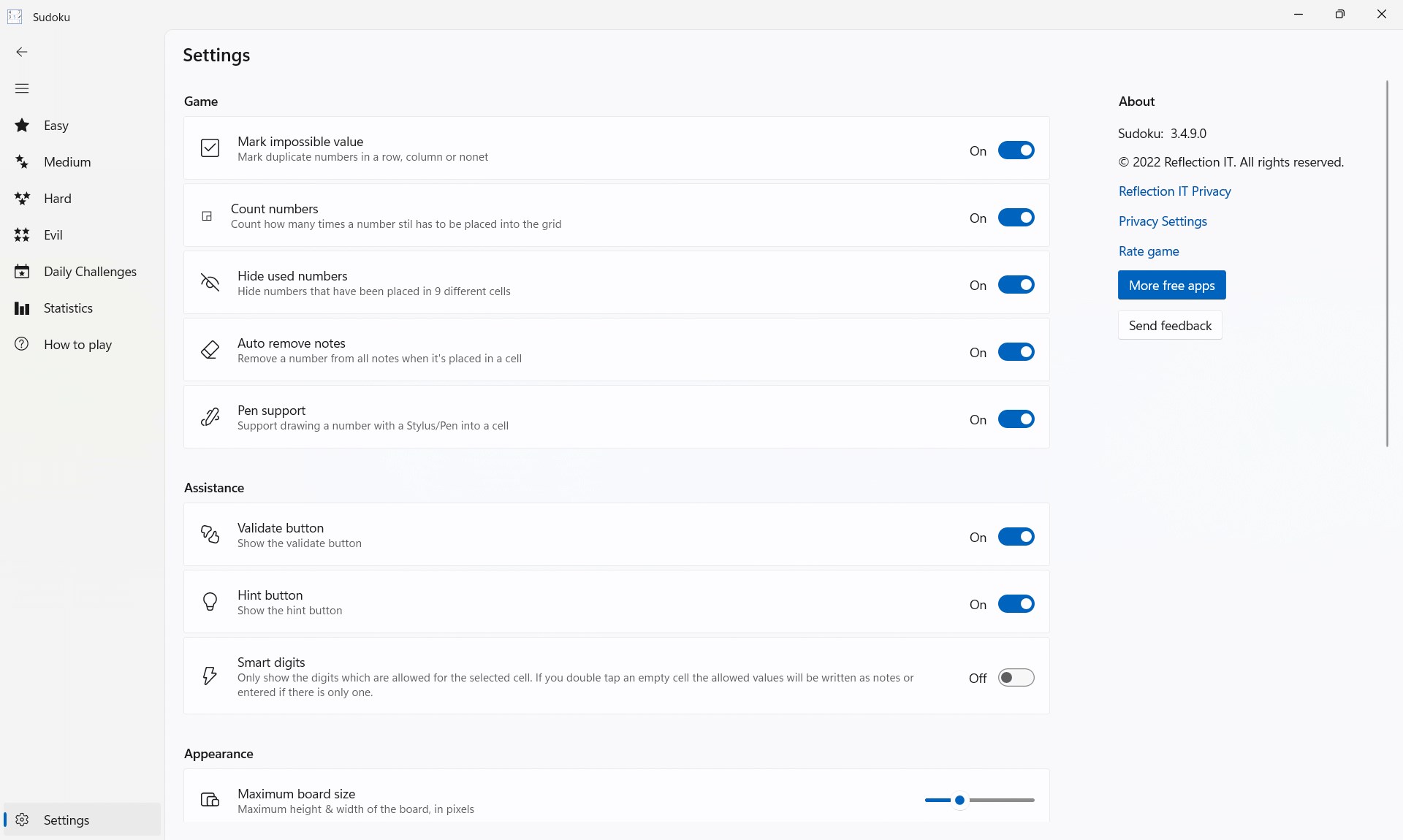Screen dimensions: 1403x840
Task: Disable Mark impossible value toggle
Action: pyautogui.click(x=1016, y=150)
